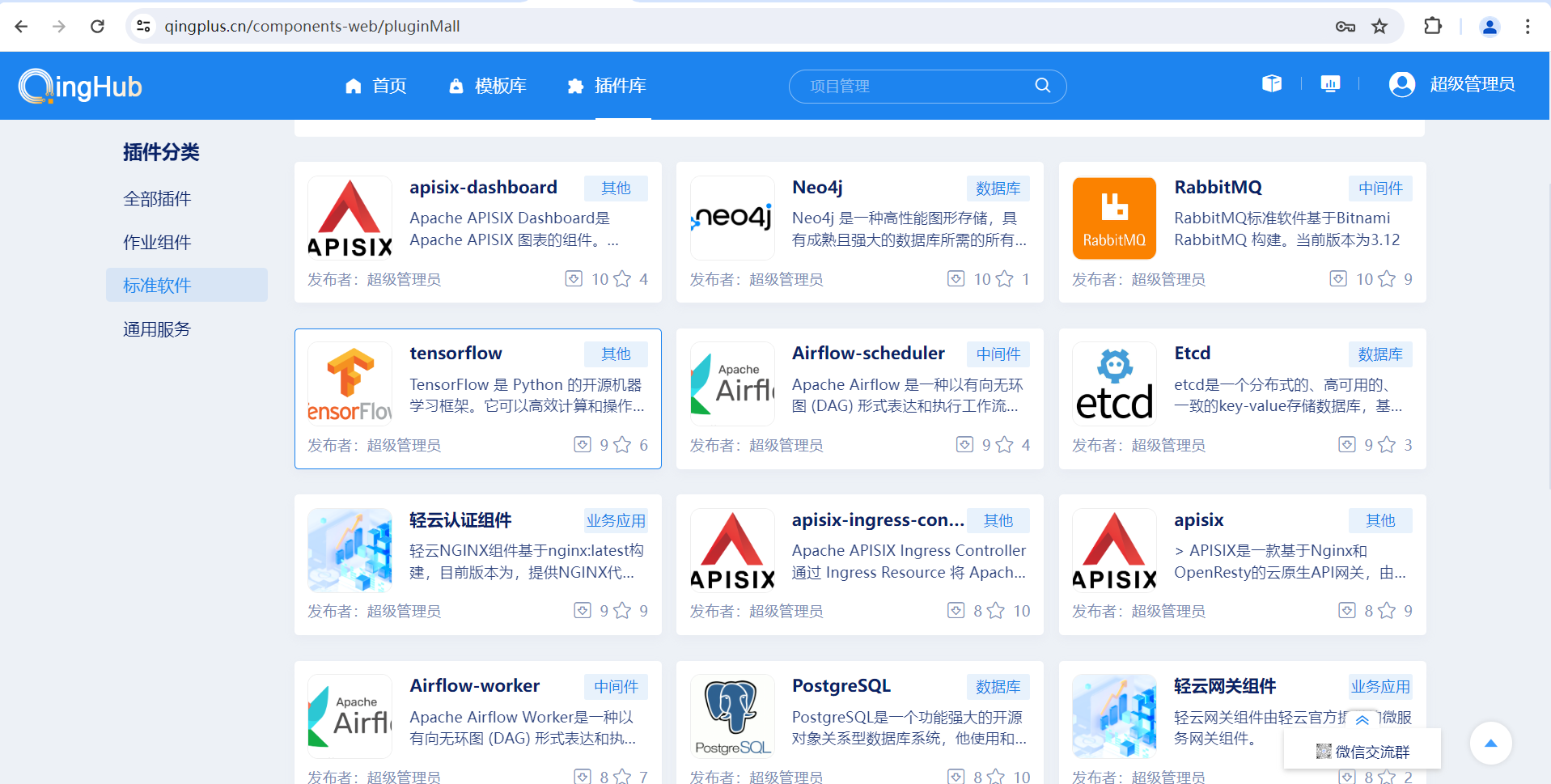Click the download icon on apisix card with 其他 tag
The height and width of the screenshot is (784, 1551).
point(1347,611)
